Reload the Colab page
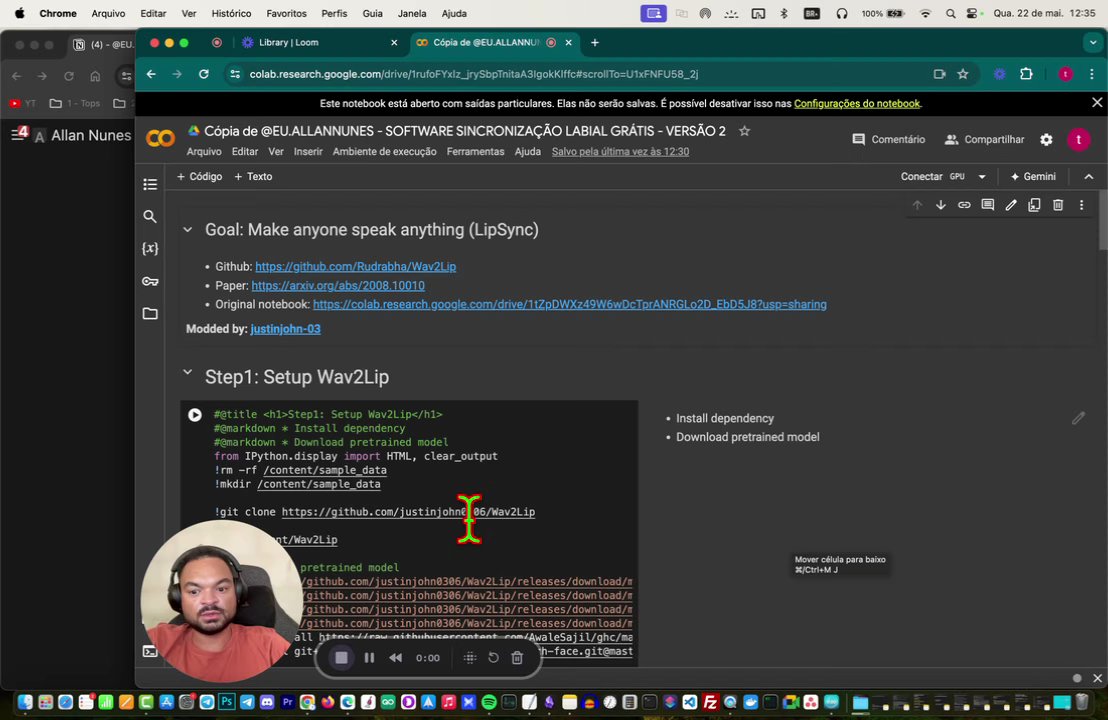Image resolution: width=1108 pixels, height=720 pixels. pyautogui.click(x=204, y=73)
